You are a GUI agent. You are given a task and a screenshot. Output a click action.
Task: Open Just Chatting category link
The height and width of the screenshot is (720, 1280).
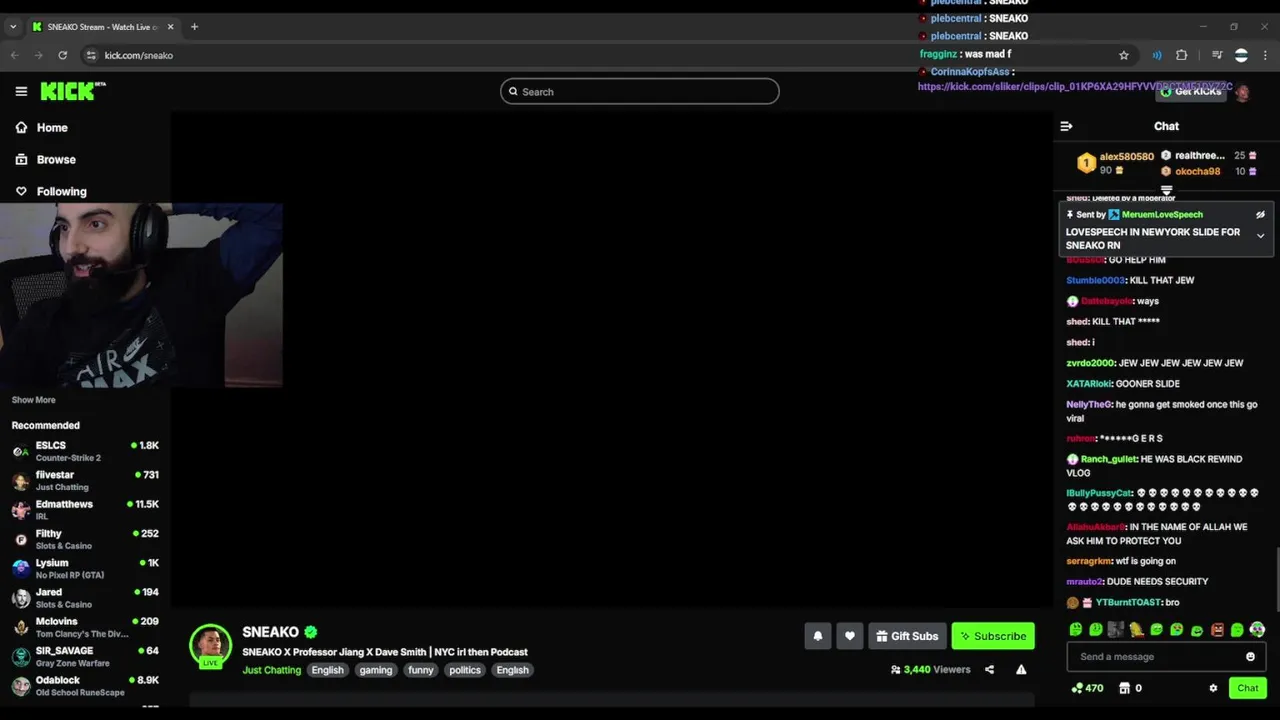tap(271, 670)
